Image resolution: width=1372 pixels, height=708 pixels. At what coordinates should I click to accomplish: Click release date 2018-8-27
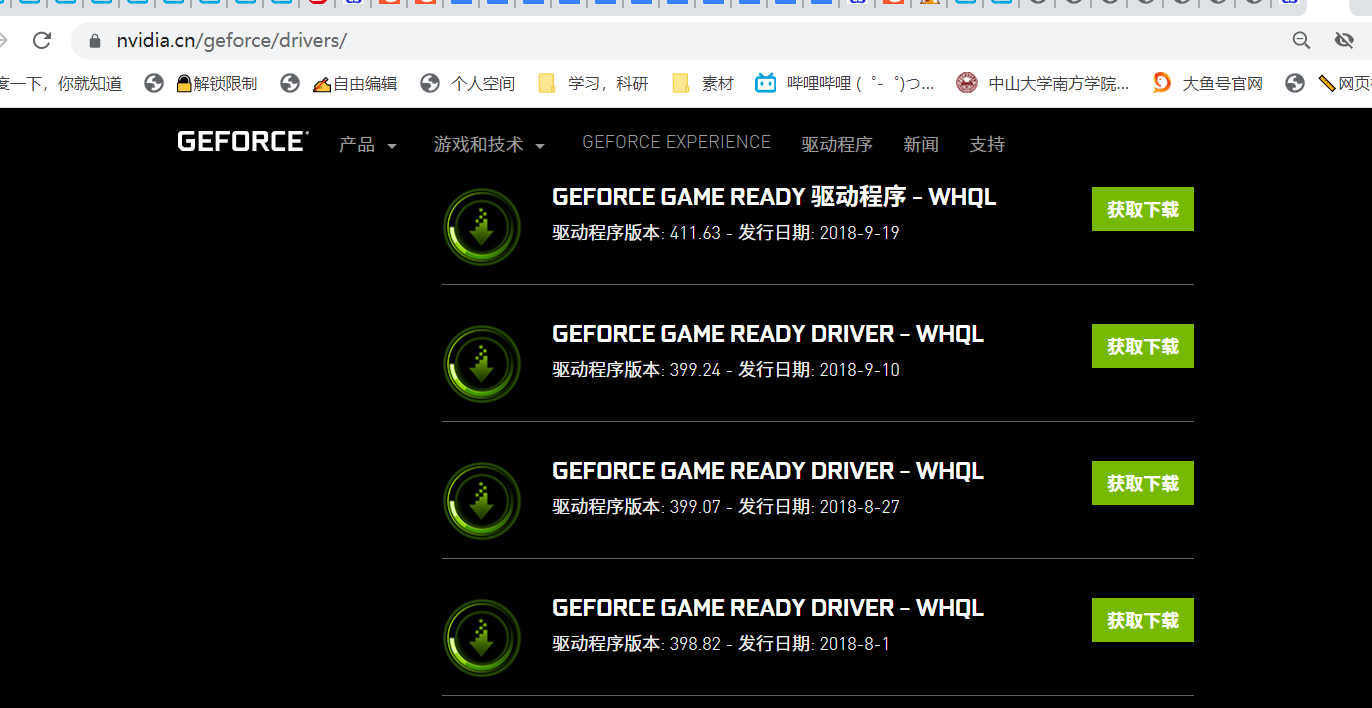click(x=859, y=507)
